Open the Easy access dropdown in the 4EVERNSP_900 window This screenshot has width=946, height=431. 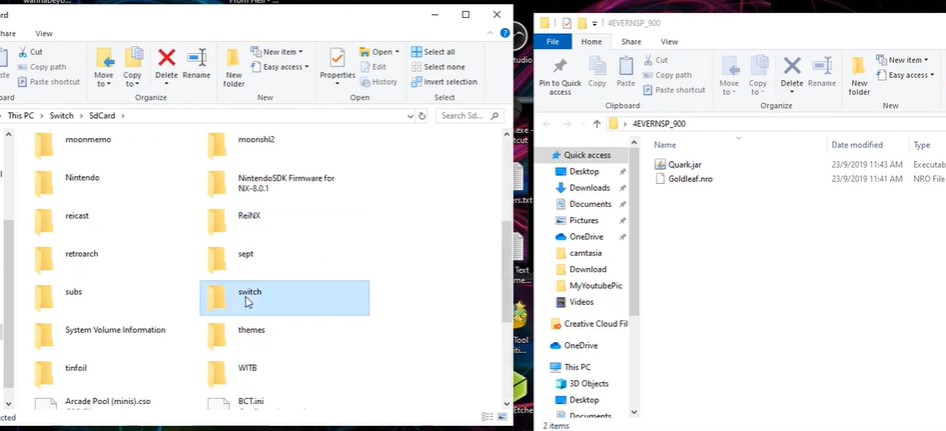(906, 75)
